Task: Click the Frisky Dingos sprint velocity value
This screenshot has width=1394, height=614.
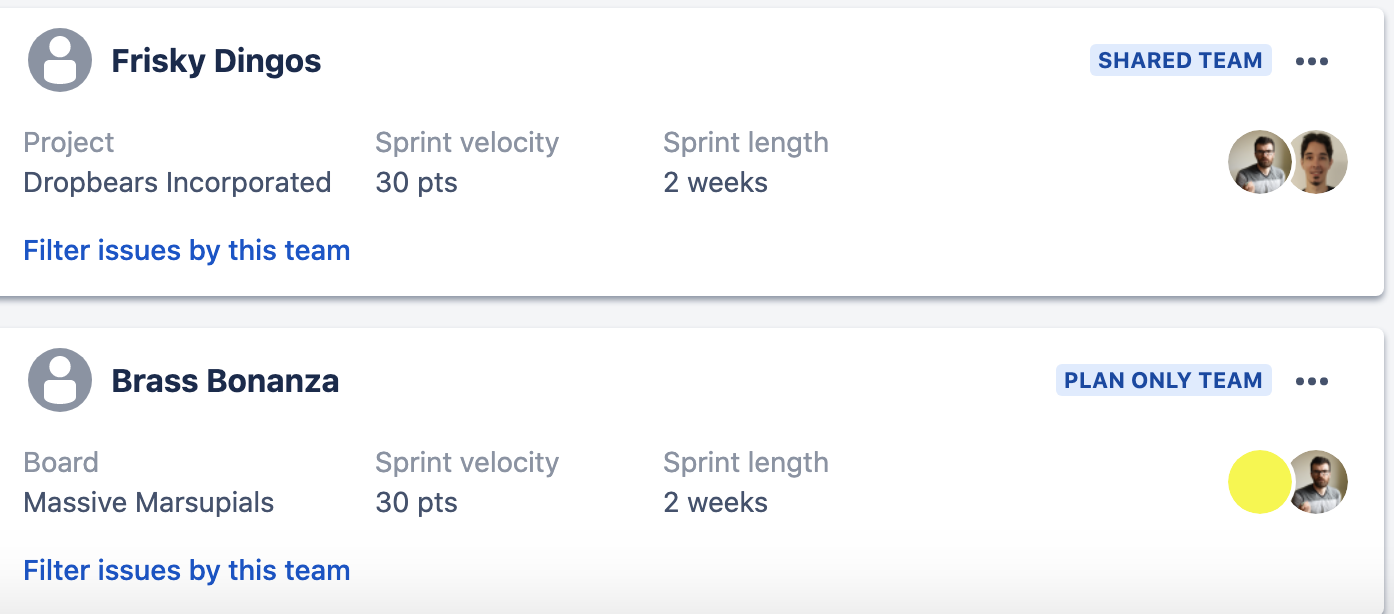Action: click(416, 183)
